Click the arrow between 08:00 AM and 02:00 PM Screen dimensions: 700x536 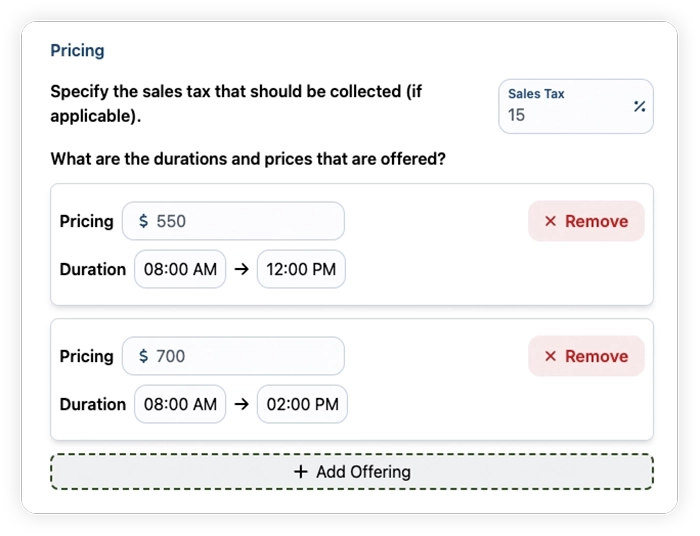coord(241,404)
